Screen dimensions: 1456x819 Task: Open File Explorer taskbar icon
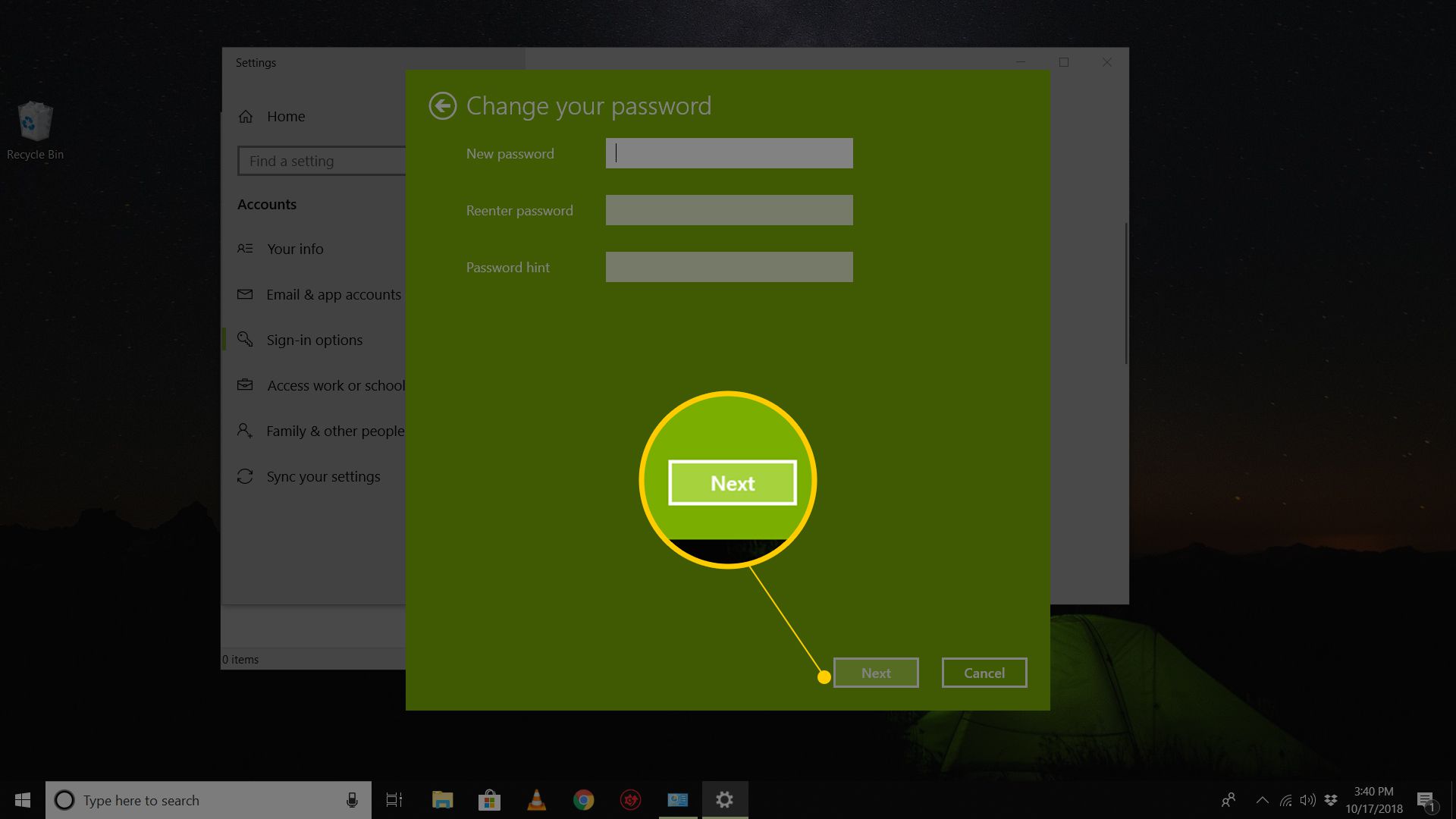click(x=441, y=799)
